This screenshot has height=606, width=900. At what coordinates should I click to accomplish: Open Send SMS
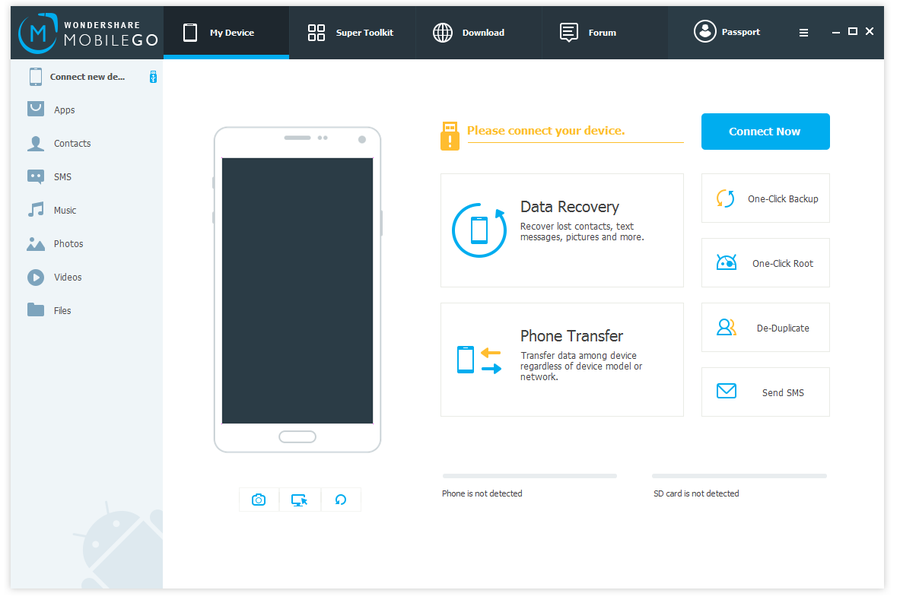tap(764, 391)
